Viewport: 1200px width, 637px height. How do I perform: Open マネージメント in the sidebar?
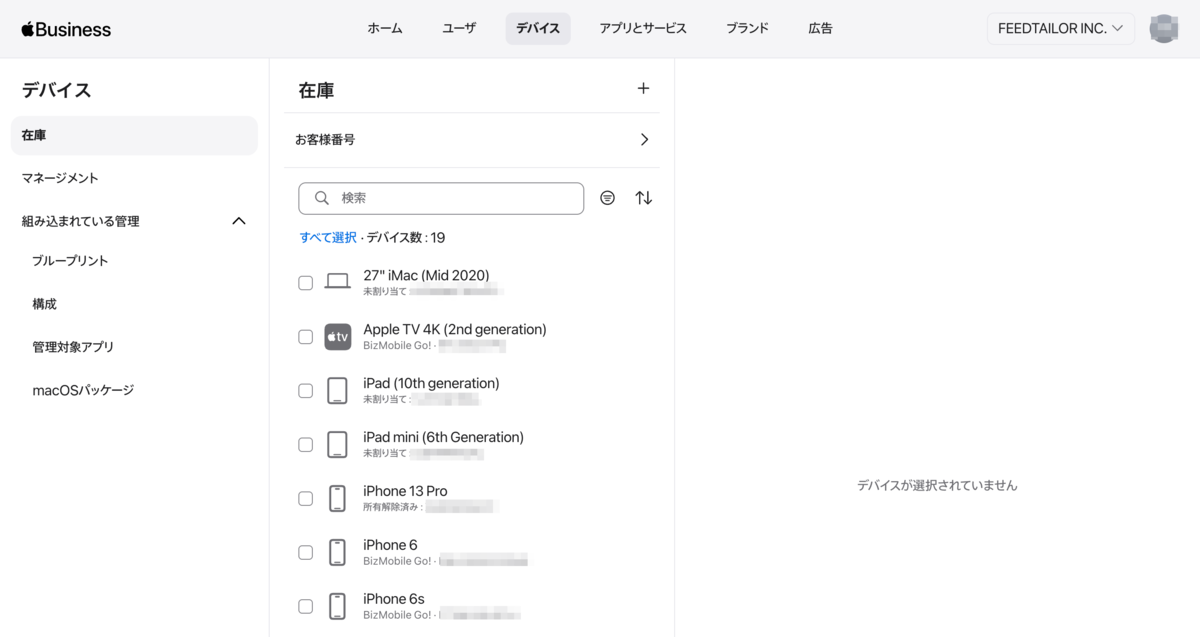pyautogui.click(x=60, y=178)
